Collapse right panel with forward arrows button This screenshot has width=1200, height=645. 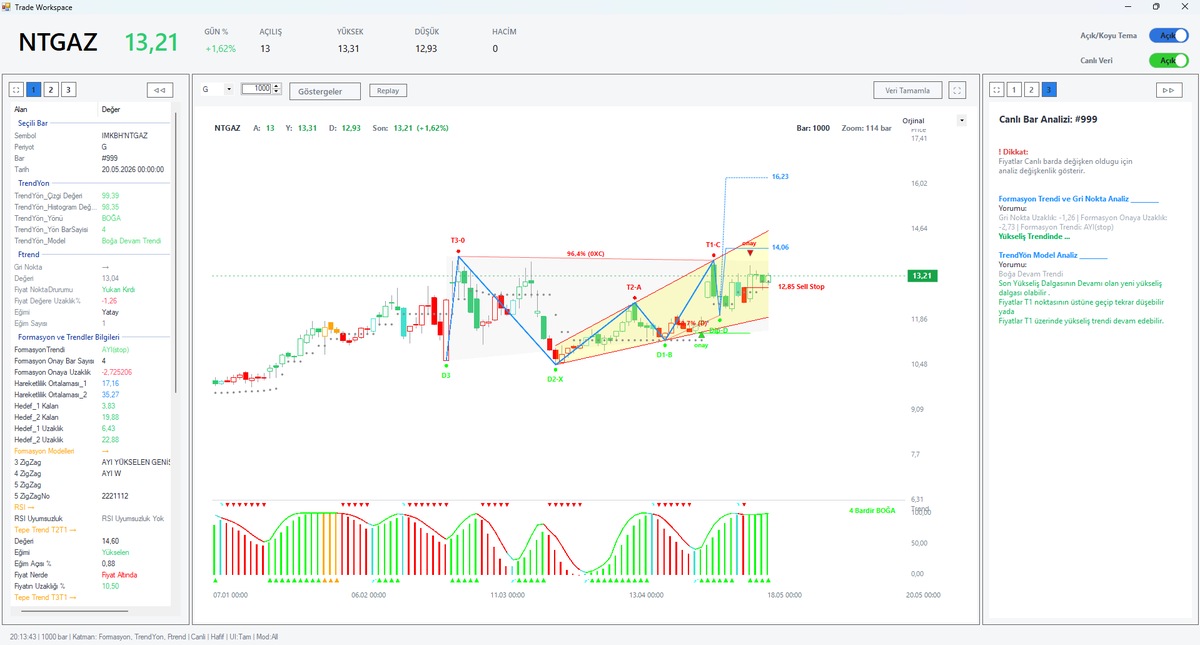(1167, 89)
